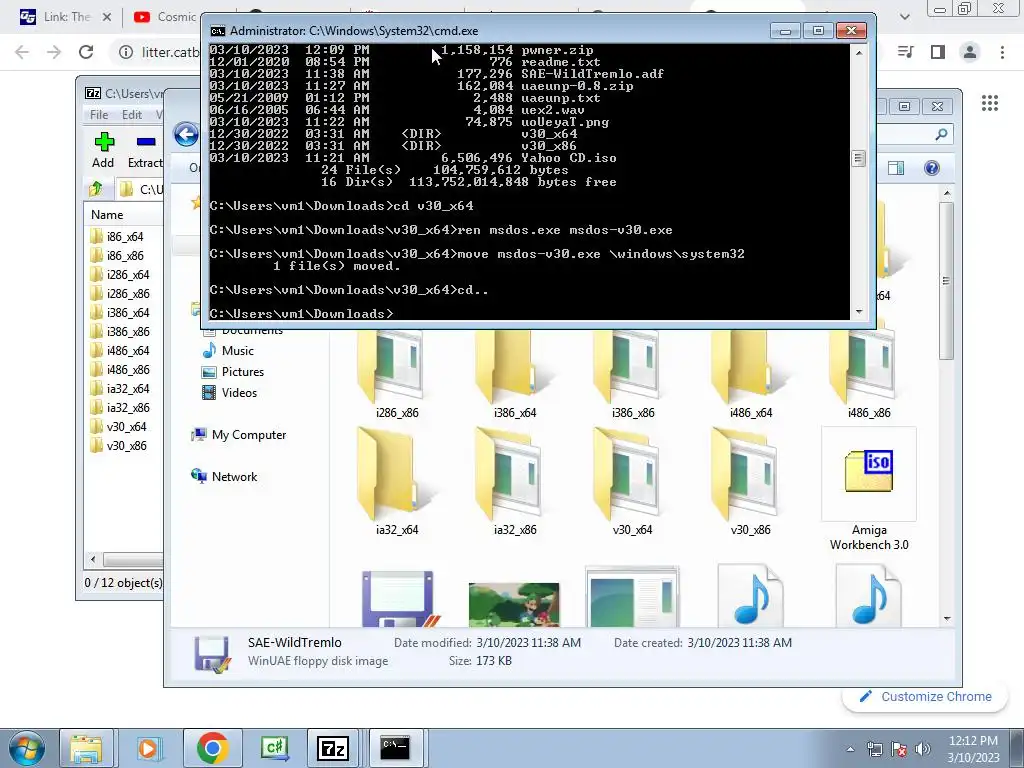Click the cmd window title bar icon
The height and width of the screenshot is (768, 1024).
pos(217,31)
